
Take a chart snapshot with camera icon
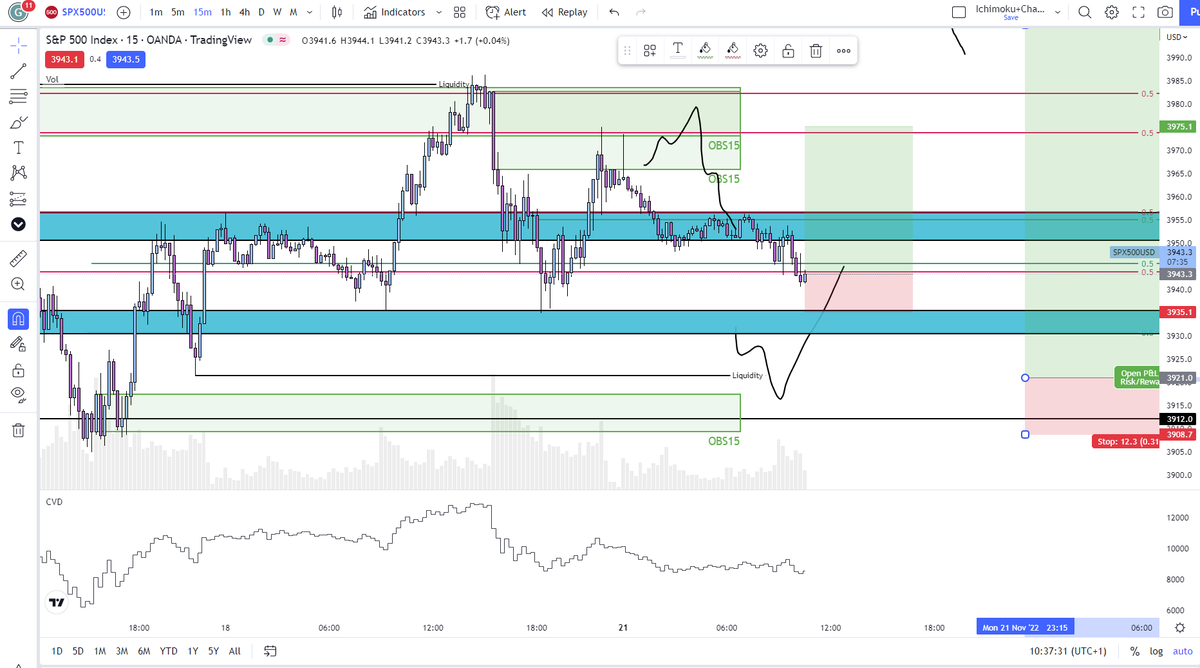1165,12
